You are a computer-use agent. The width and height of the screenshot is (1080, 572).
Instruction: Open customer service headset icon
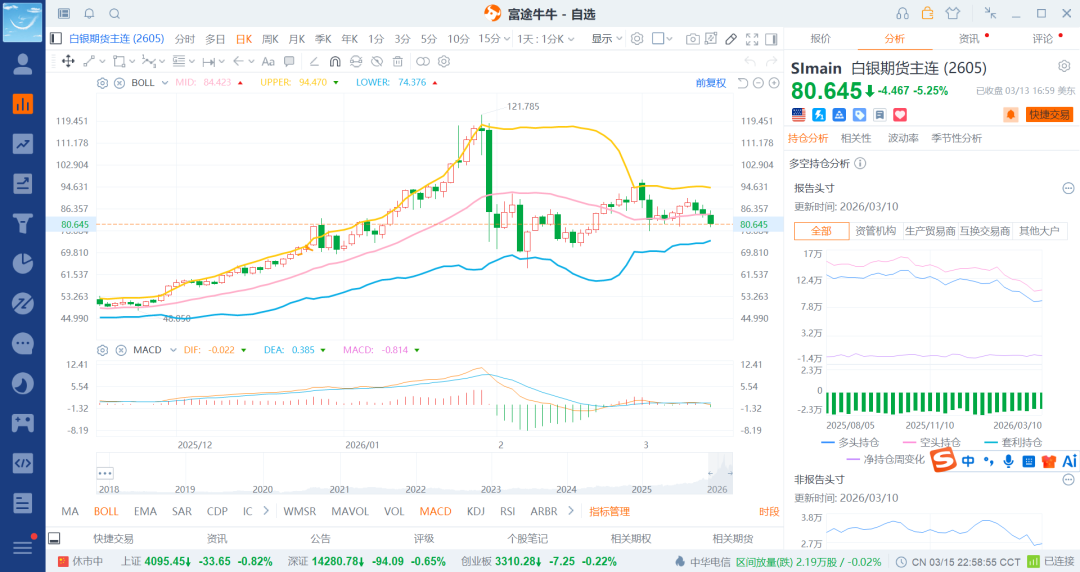902,13
